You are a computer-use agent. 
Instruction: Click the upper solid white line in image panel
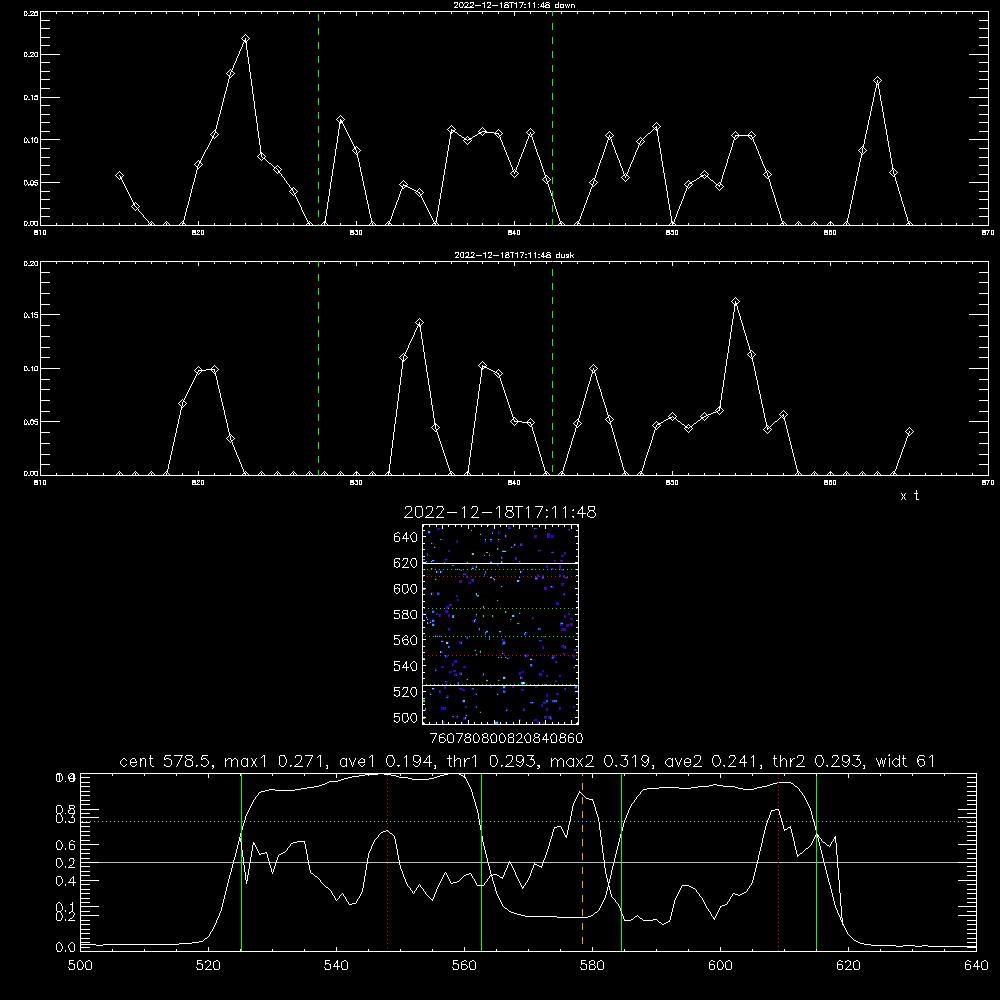click(x=500, y=563)
